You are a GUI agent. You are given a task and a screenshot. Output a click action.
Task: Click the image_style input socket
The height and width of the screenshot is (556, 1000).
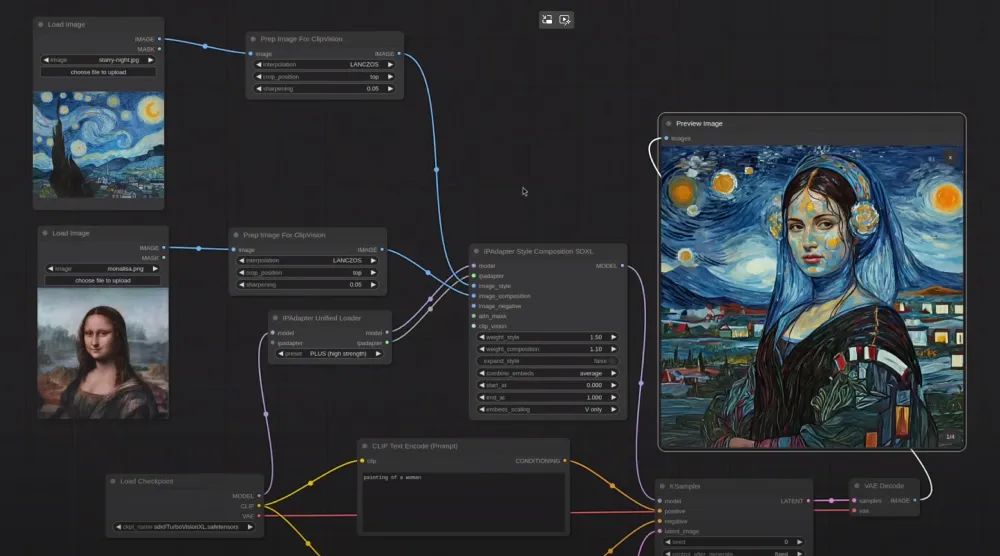click(474, 286)
